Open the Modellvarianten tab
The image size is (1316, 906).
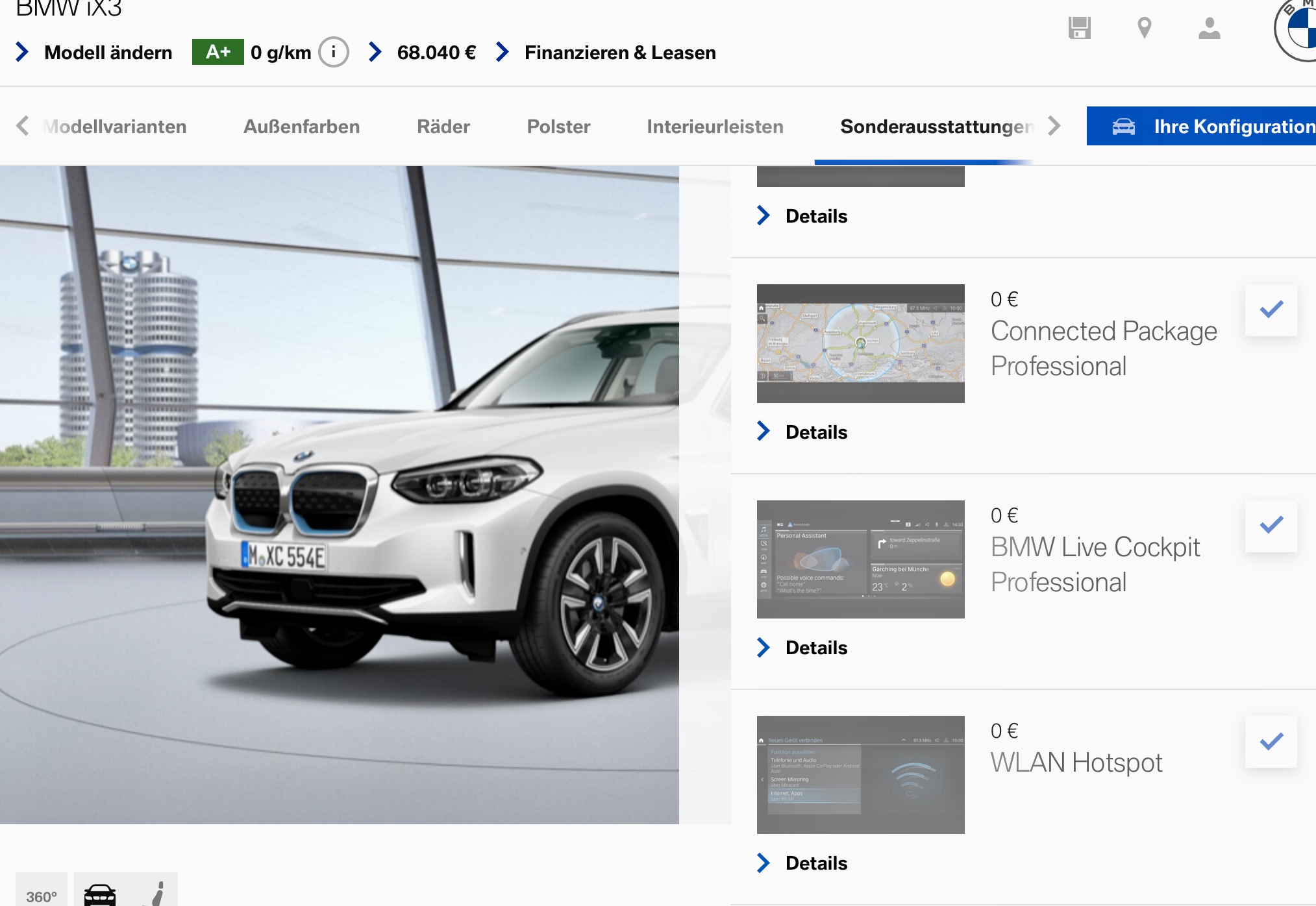(x=115, y=126)
